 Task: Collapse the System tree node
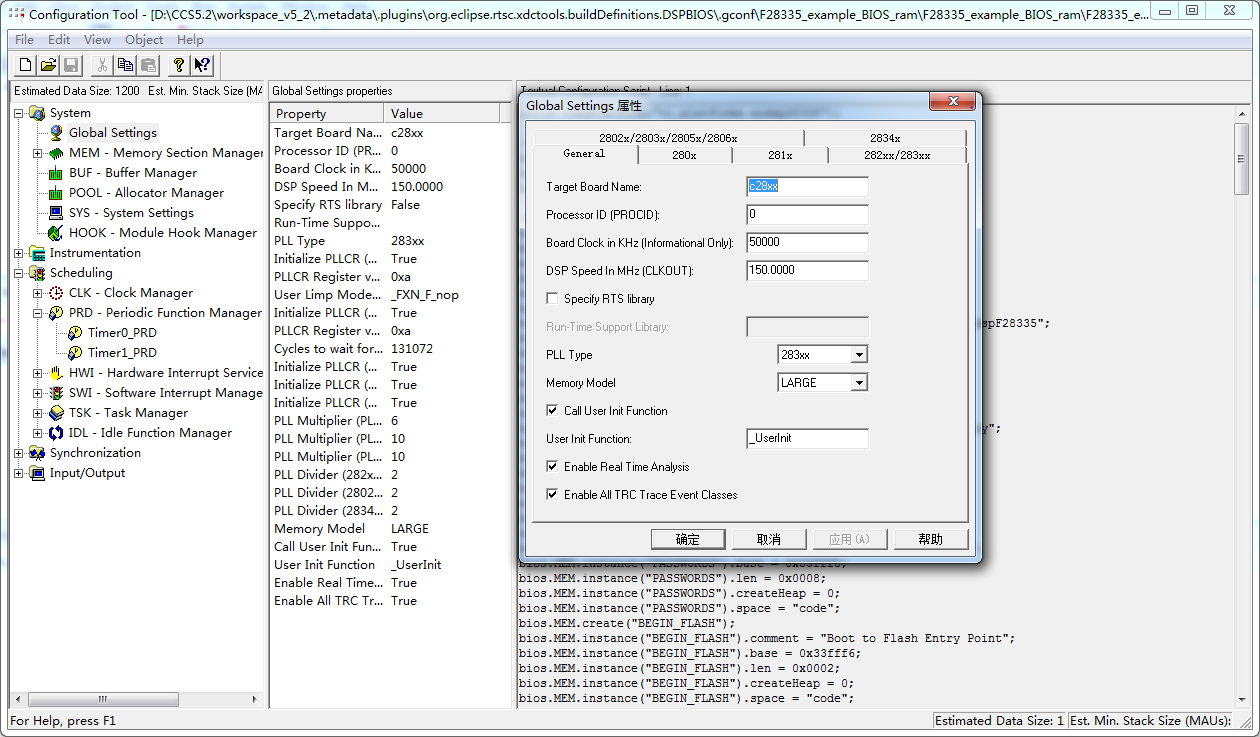click(x=19, y=113)
